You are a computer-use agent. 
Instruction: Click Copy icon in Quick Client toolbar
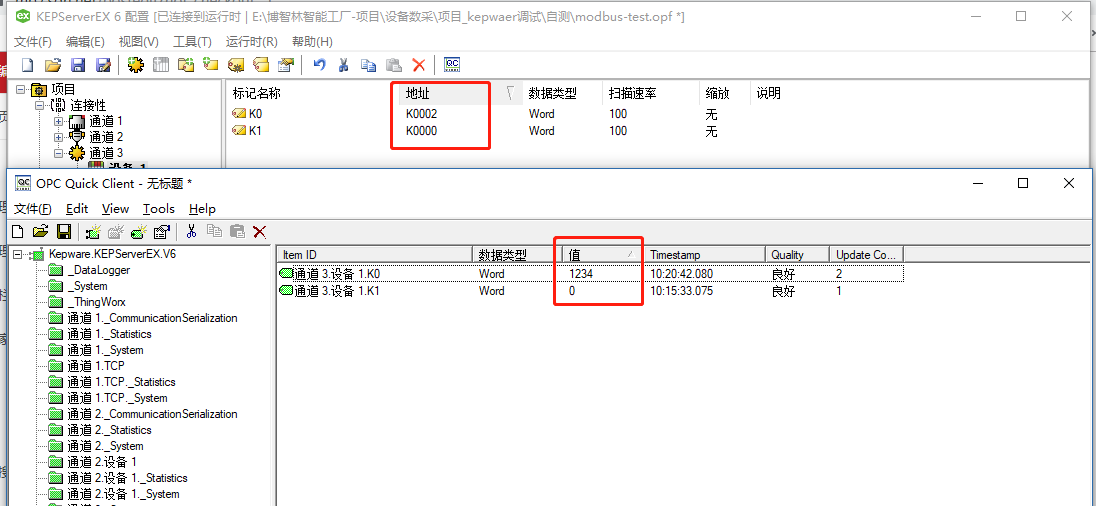[x=215, y=231]
